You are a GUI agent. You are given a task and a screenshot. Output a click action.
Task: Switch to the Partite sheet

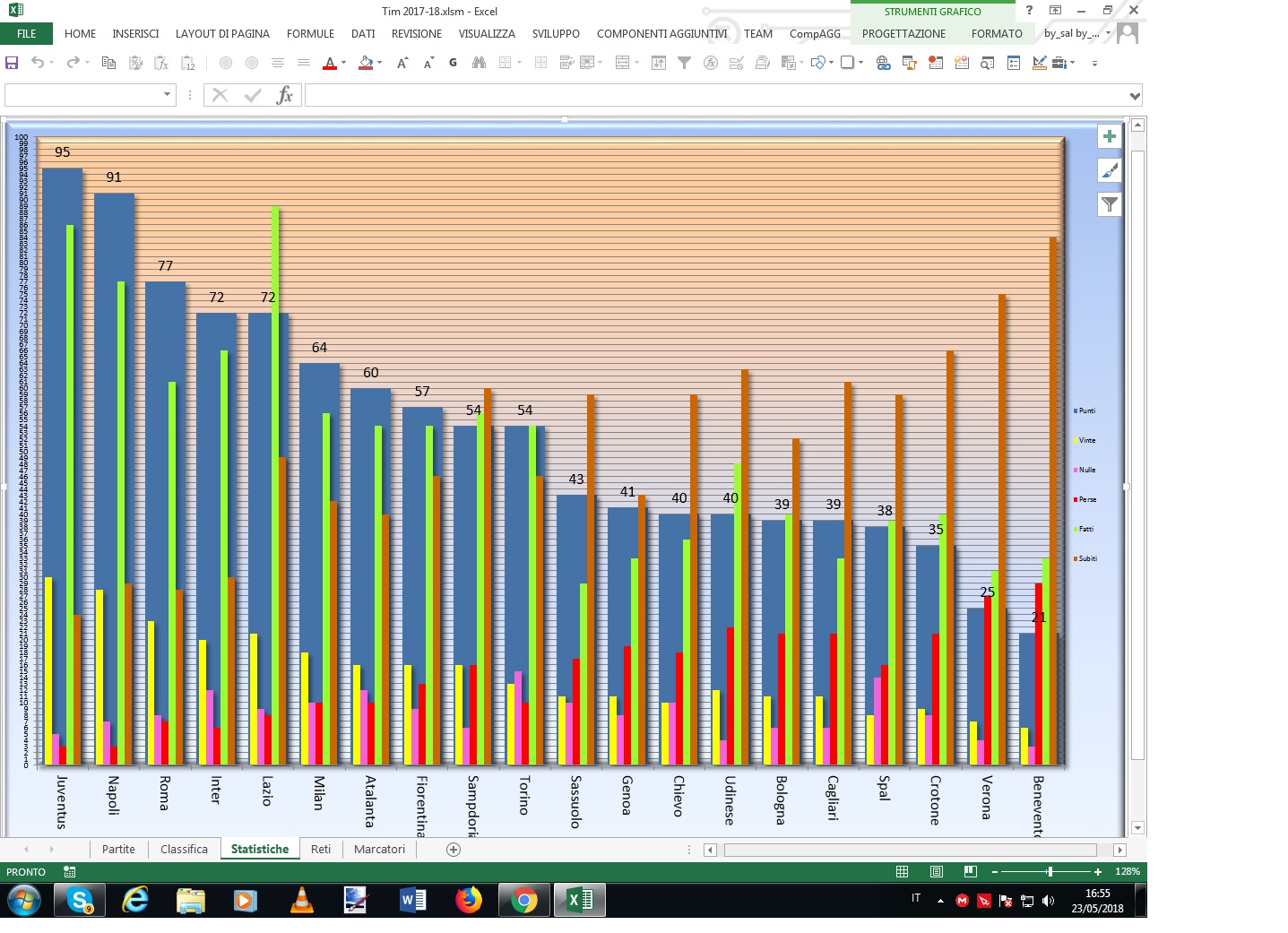(118, 850)
